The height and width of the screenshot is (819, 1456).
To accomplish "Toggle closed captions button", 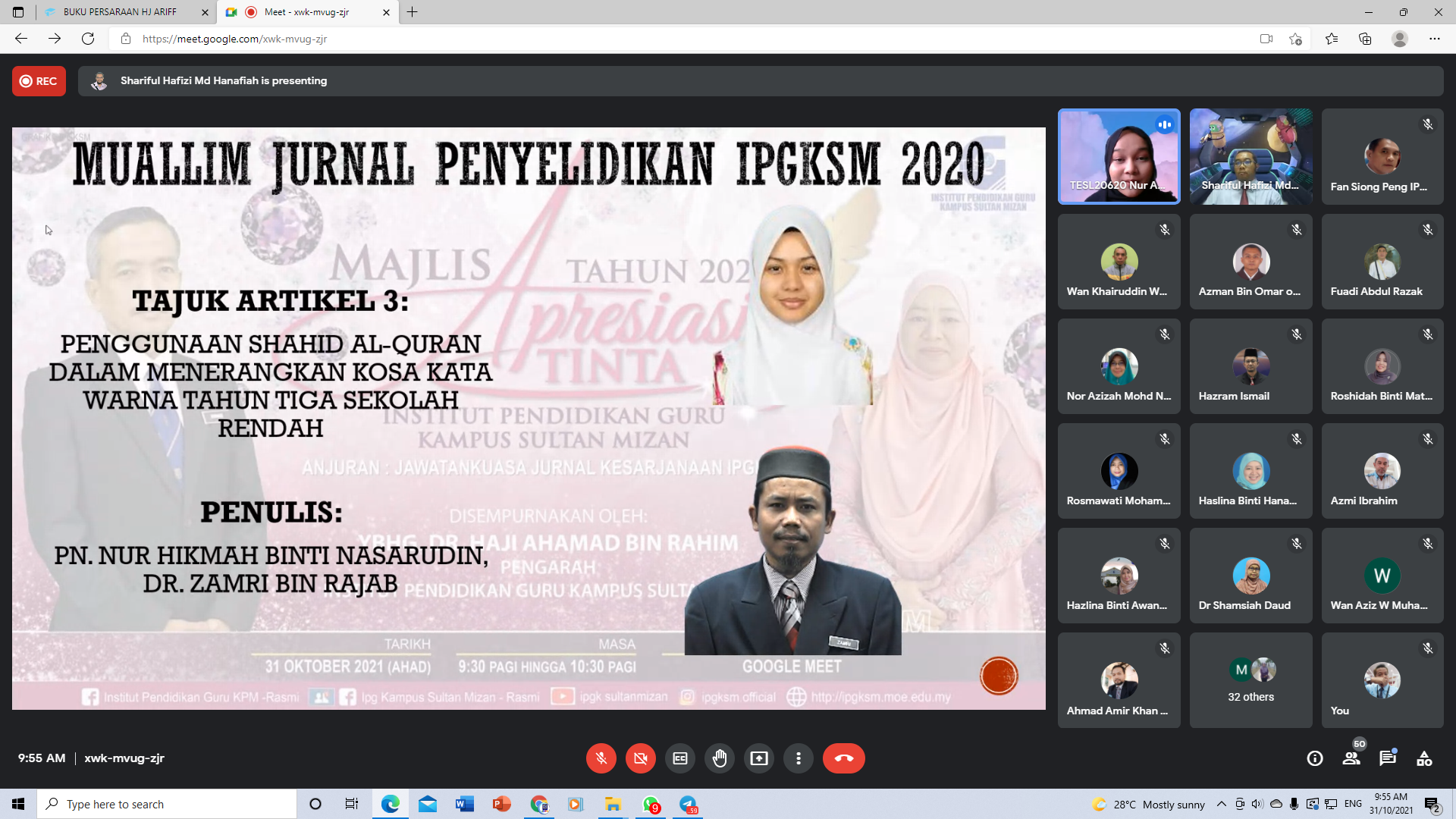I will [679, 758].
